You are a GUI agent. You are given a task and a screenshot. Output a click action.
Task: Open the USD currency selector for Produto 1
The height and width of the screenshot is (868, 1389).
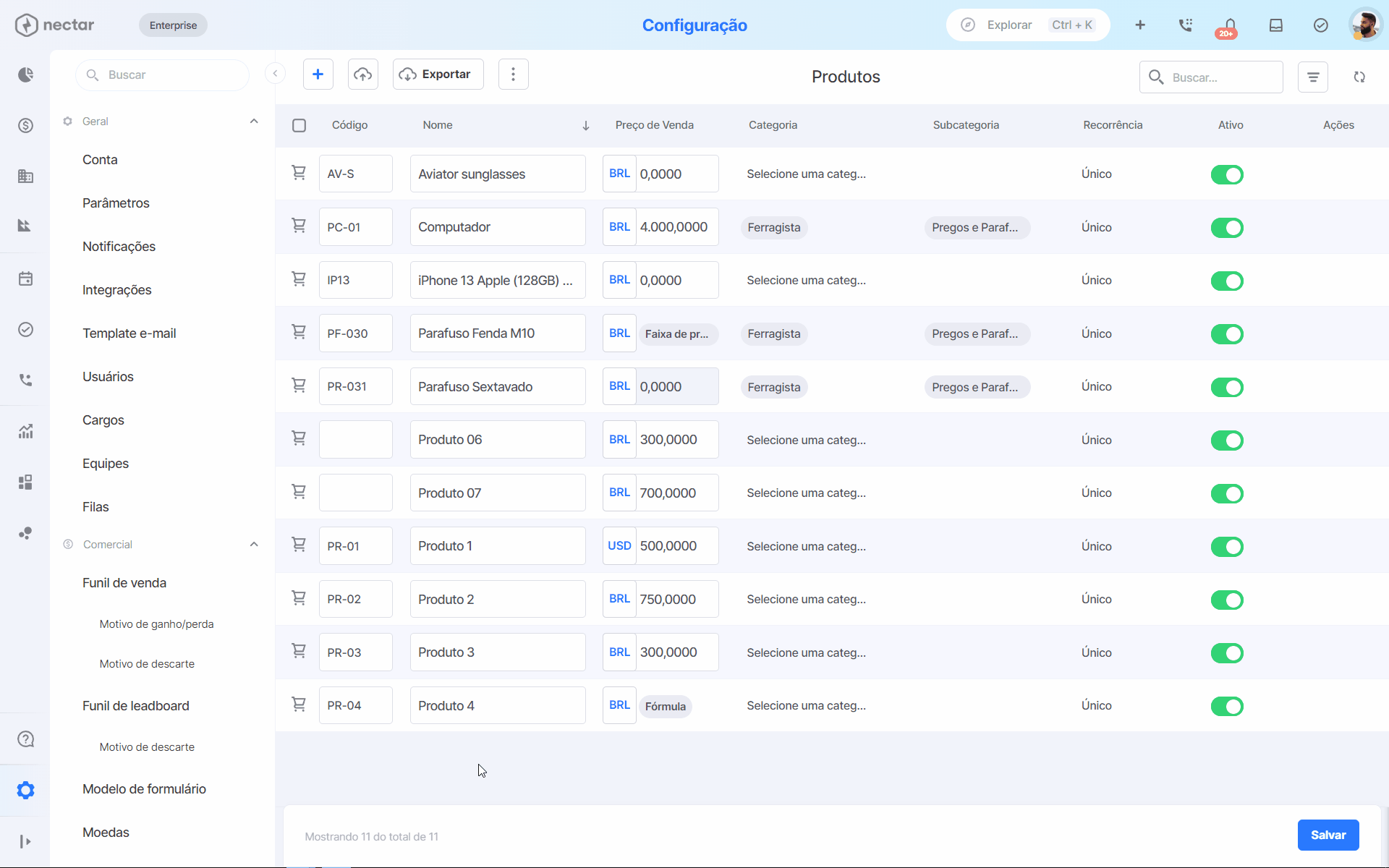(619, 546)
